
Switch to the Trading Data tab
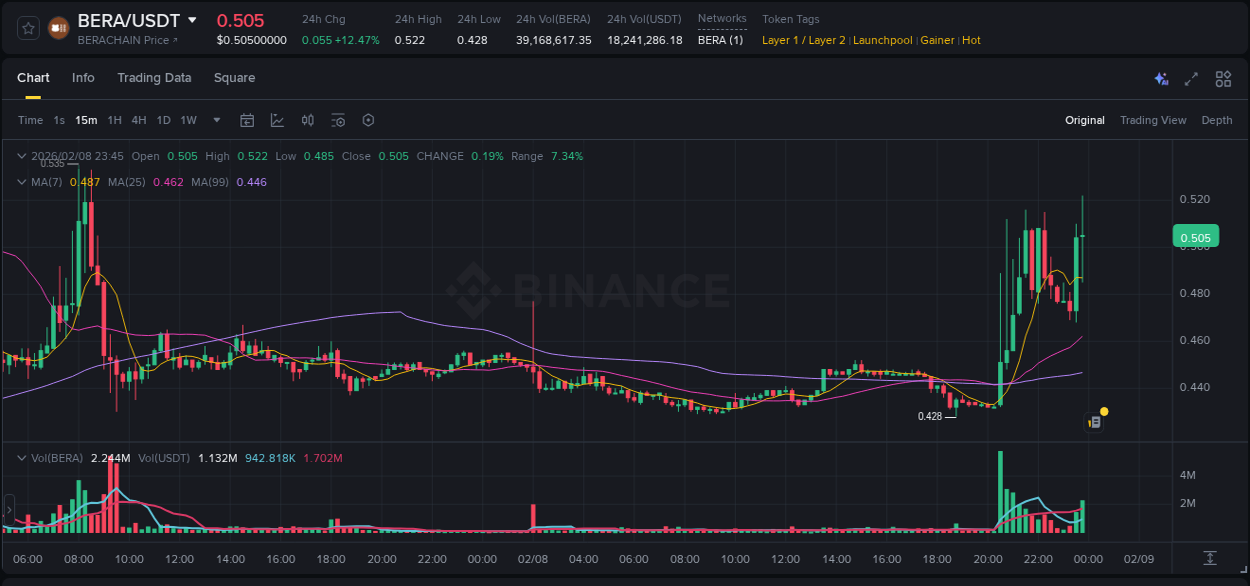pos(154,78)
